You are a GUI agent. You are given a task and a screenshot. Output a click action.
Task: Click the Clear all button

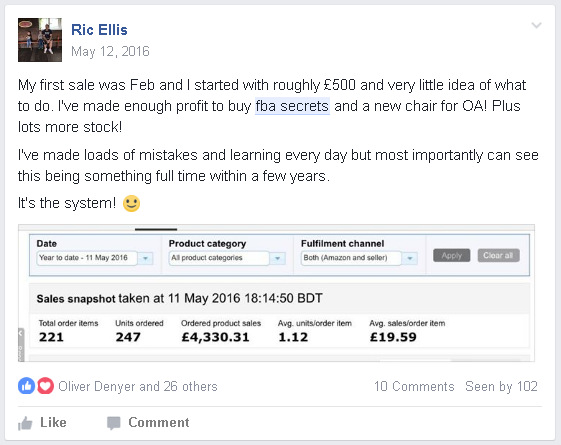498,255
